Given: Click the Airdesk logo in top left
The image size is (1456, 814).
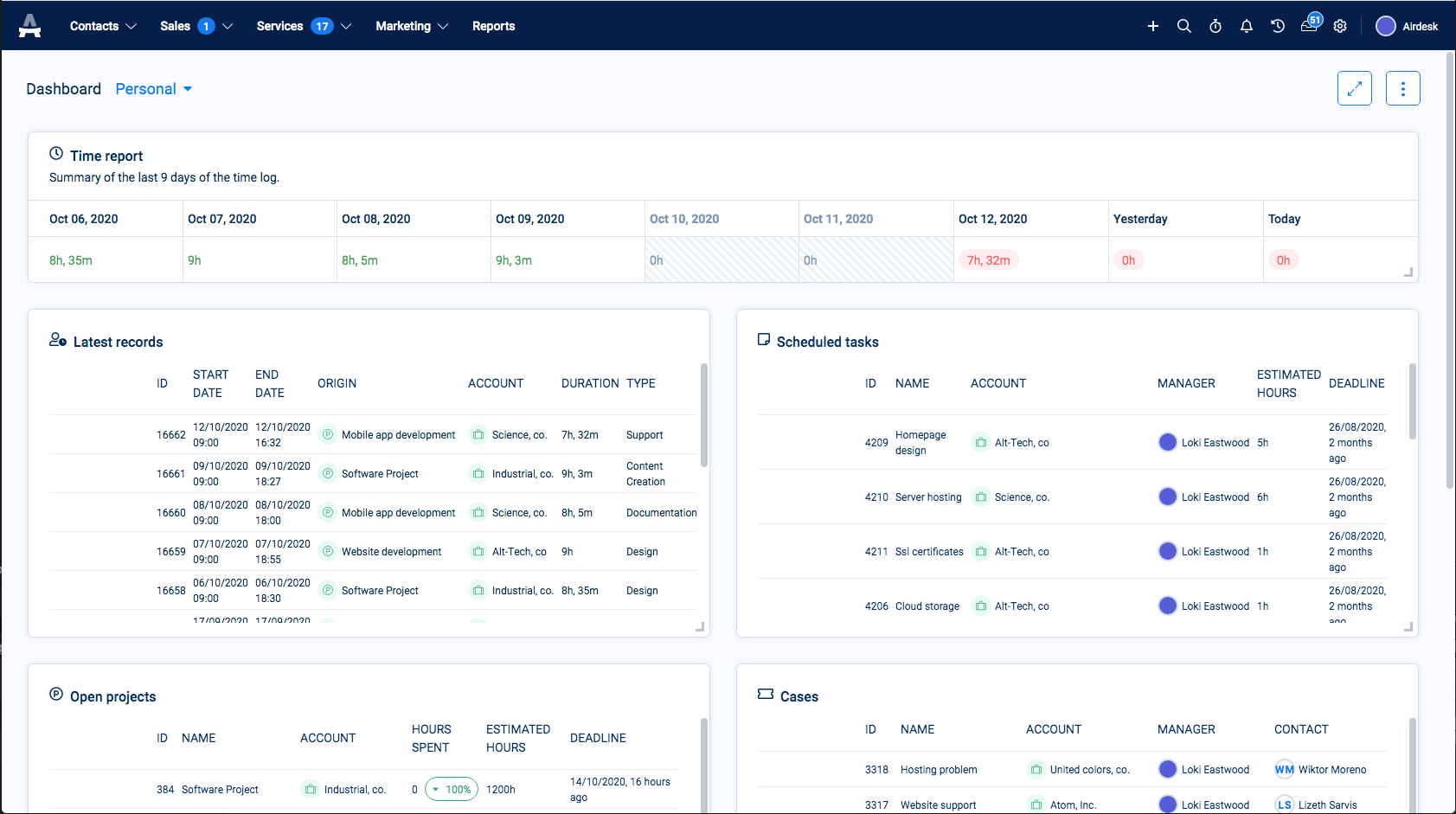Looking at the screenshot, I should click(x=30, y=26).
